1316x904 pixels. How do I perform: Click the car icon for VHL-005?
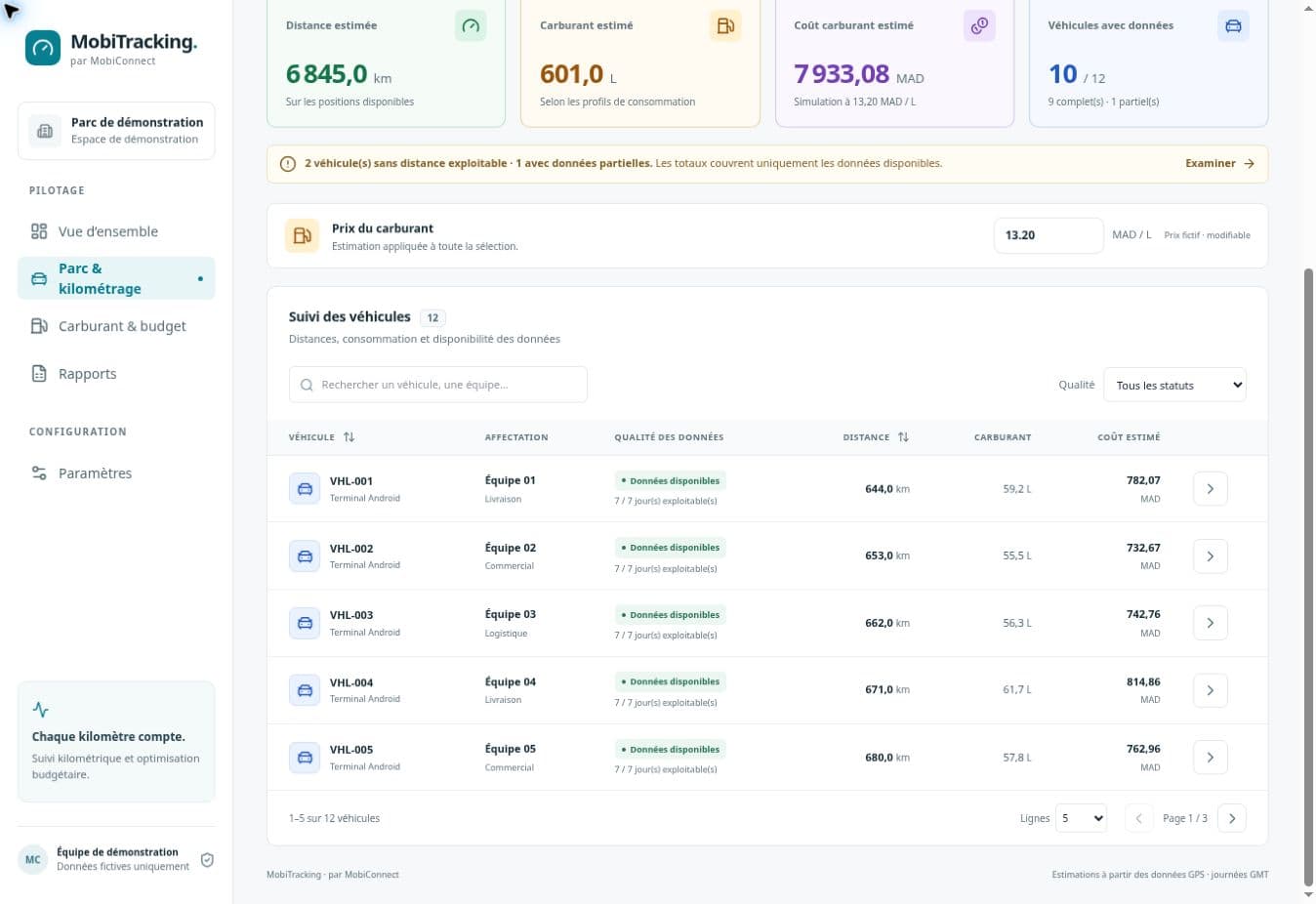pyautogui.click(x=305, y=758)
